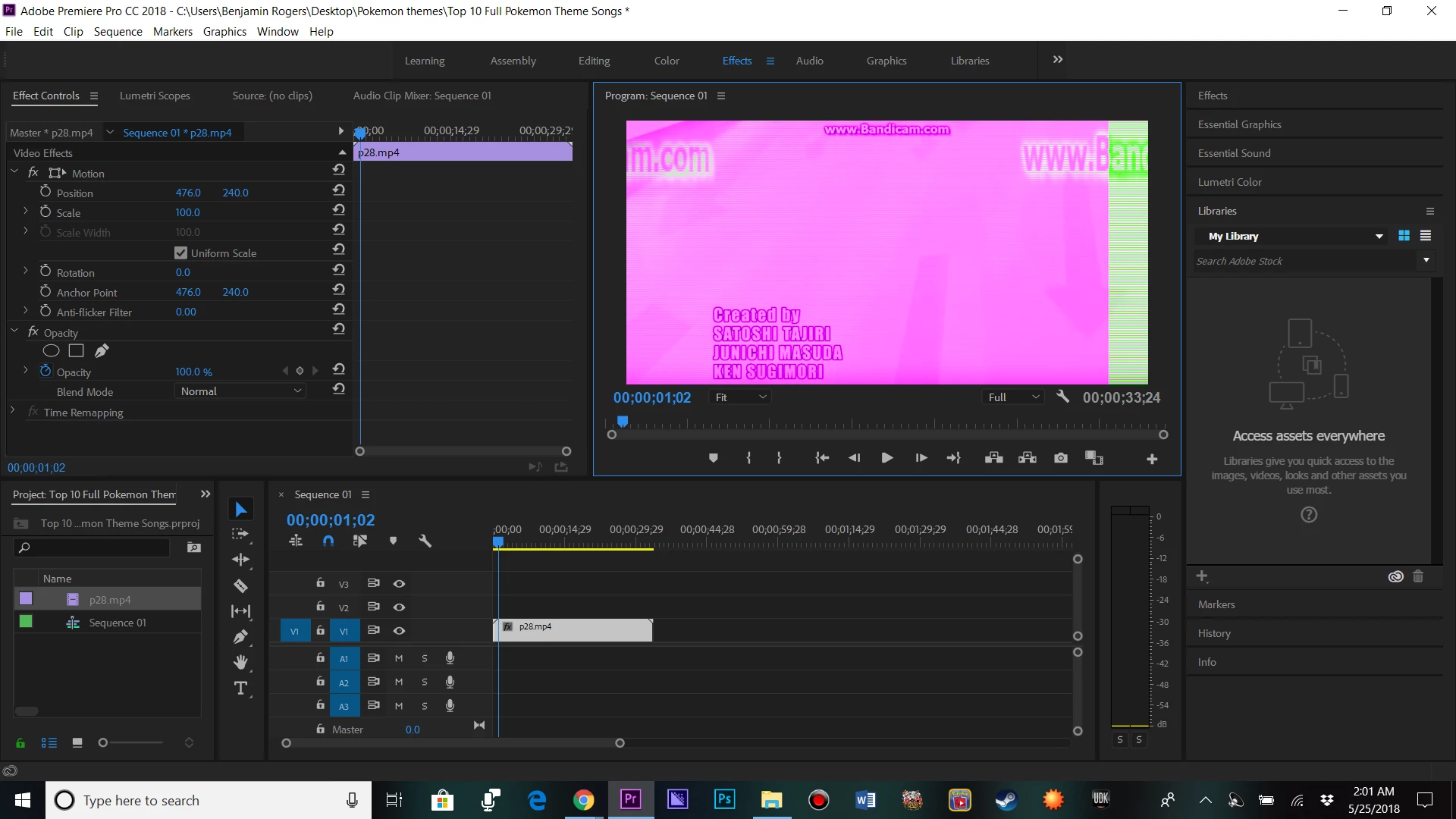Switch to the Color workspace tab
The height and width of the screenshot is (819, 1456).
pyautogui.click(x=667, y=61)
